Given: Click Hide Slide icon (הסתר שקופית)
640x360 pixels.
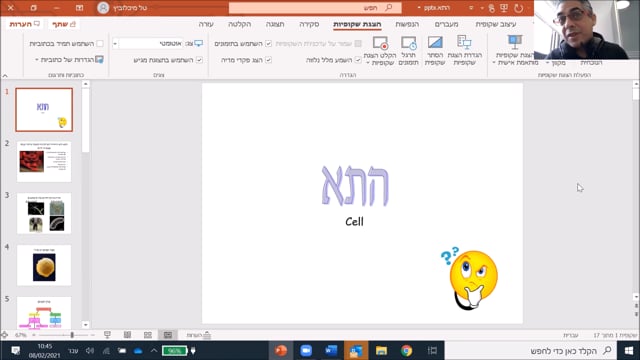Looking at the screenshot, I should 435,42.
